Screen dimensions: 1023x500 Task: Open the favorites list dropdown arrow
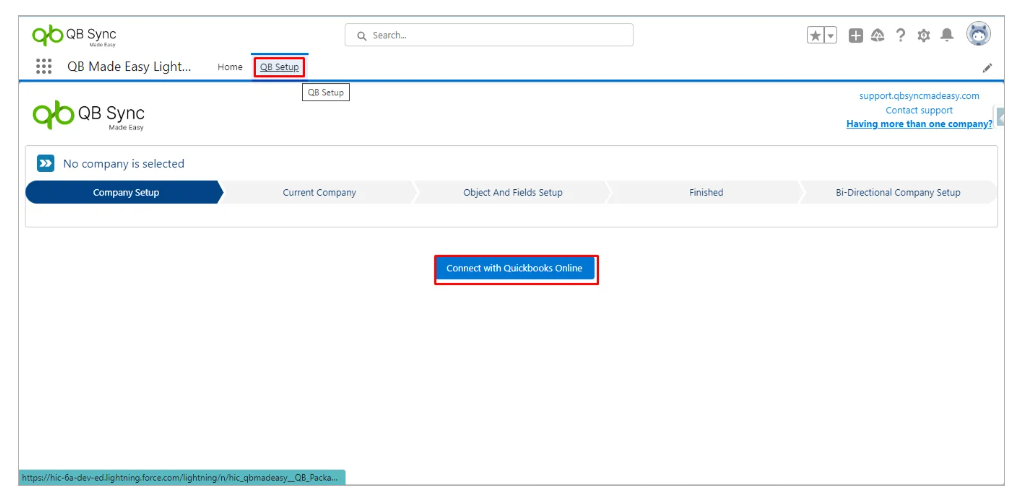[831, 36]
